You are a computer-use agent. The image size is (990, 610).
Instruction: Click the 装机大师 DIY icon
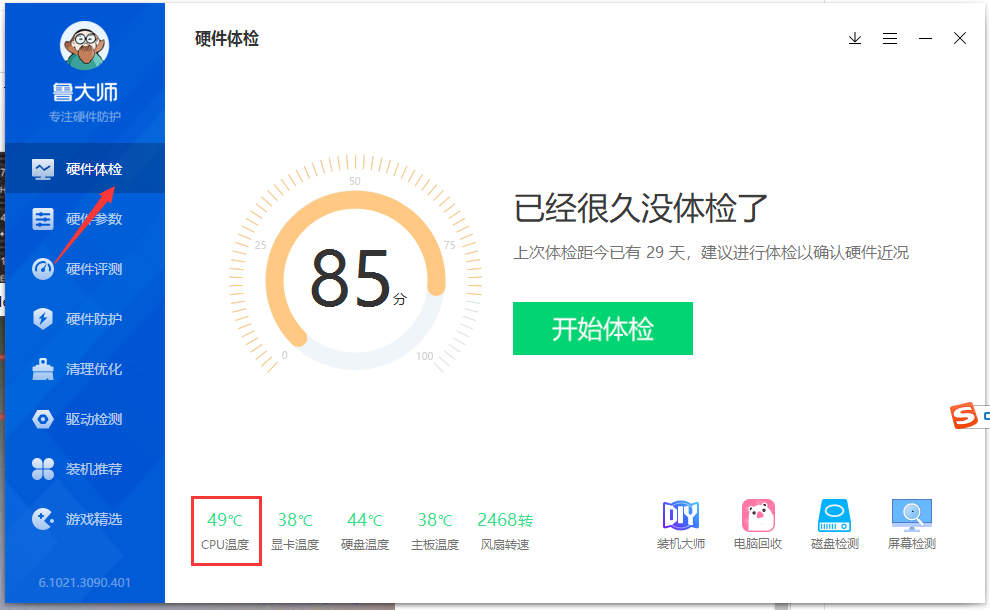pyautogui.click(x=681, y=516)
